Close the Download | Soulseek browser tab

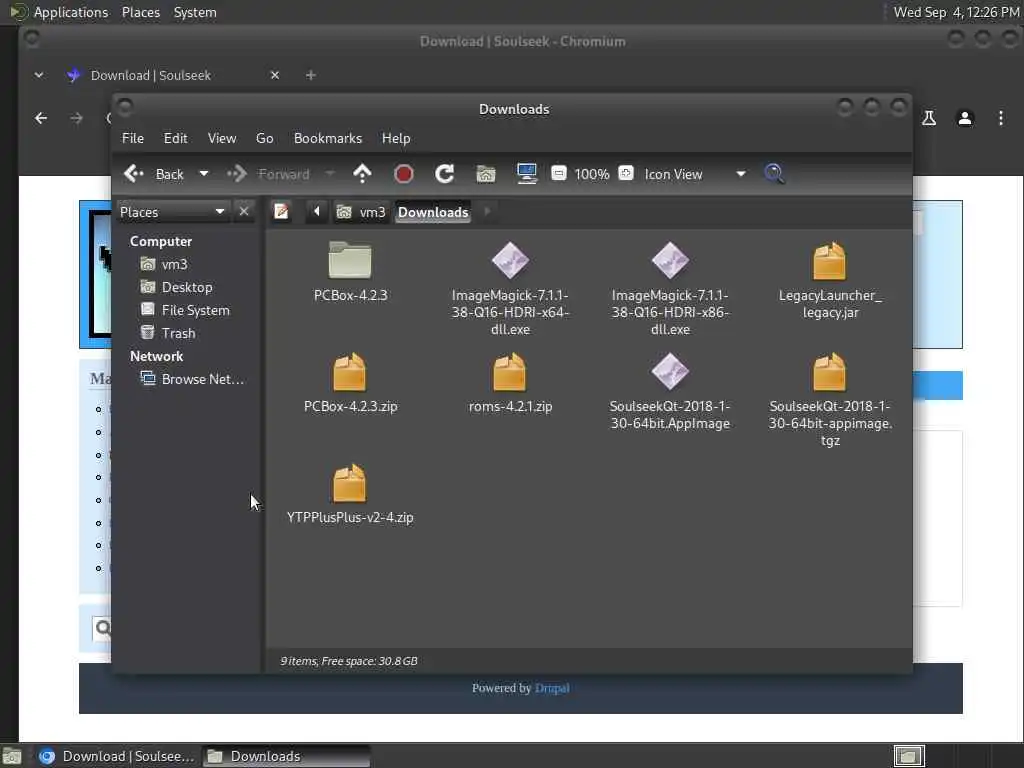275,75
